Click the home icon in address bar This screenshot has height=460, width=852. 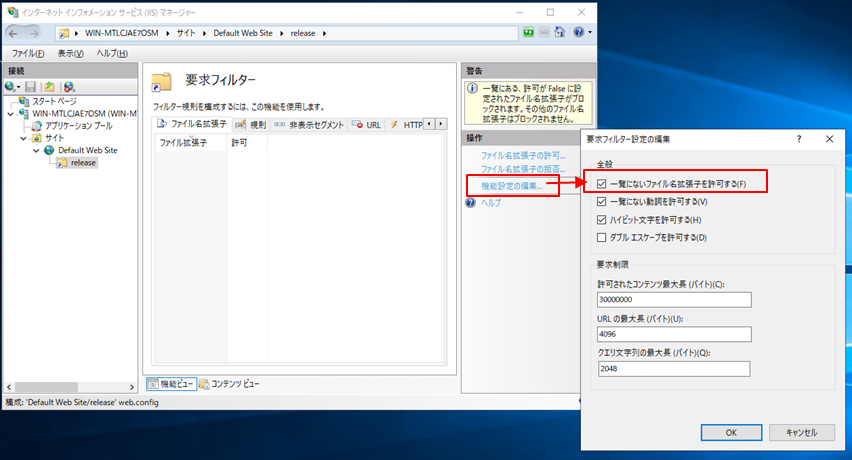pyautogui.click(x=560, y=32)
